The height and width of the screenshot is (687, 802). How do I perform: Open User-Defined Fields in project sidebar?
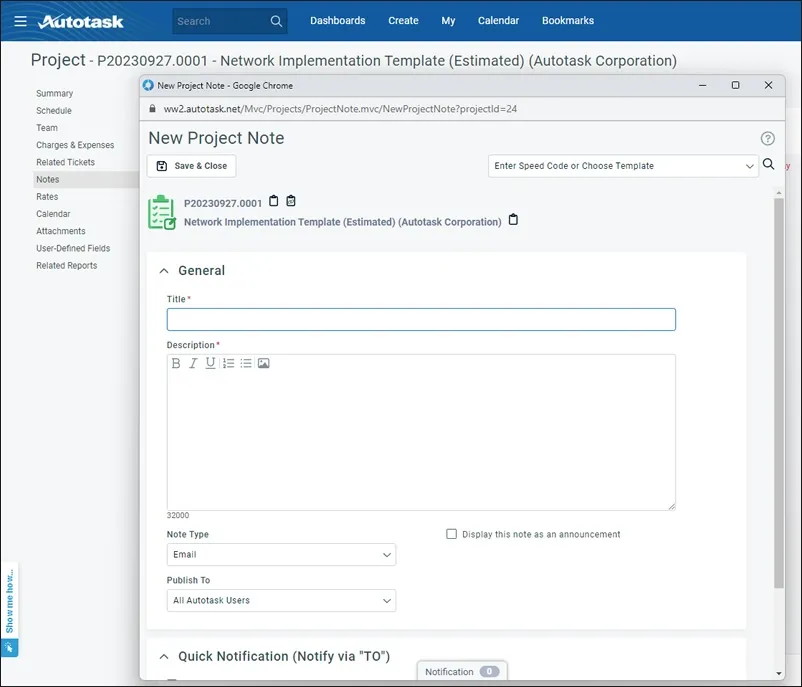(x=73, y=248)
